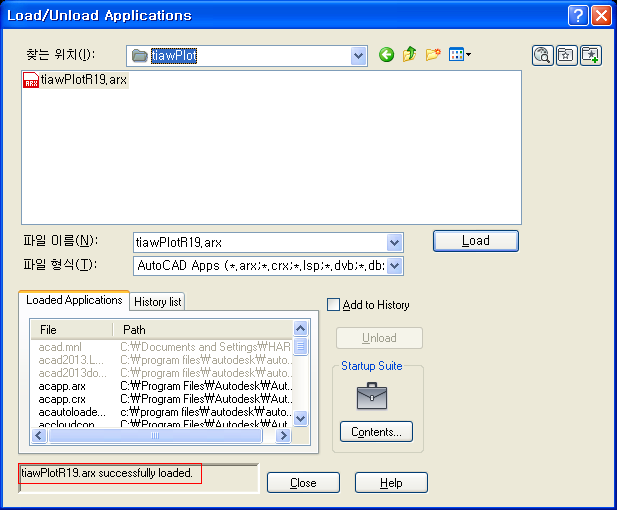This screenshot has height=510, width=617.
Task: Select acautoloade... row in loaded list
Action: pos(72,412)
